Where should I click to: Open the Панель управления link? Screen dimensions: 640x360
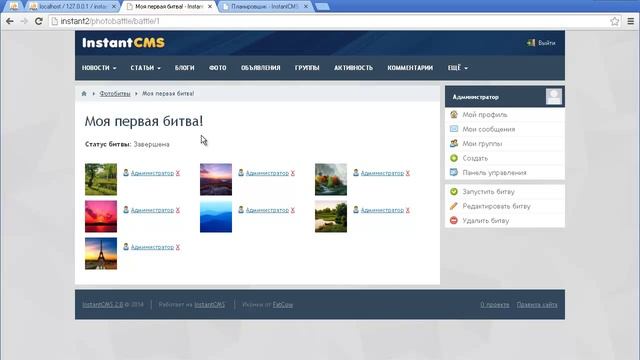point(494,173)
